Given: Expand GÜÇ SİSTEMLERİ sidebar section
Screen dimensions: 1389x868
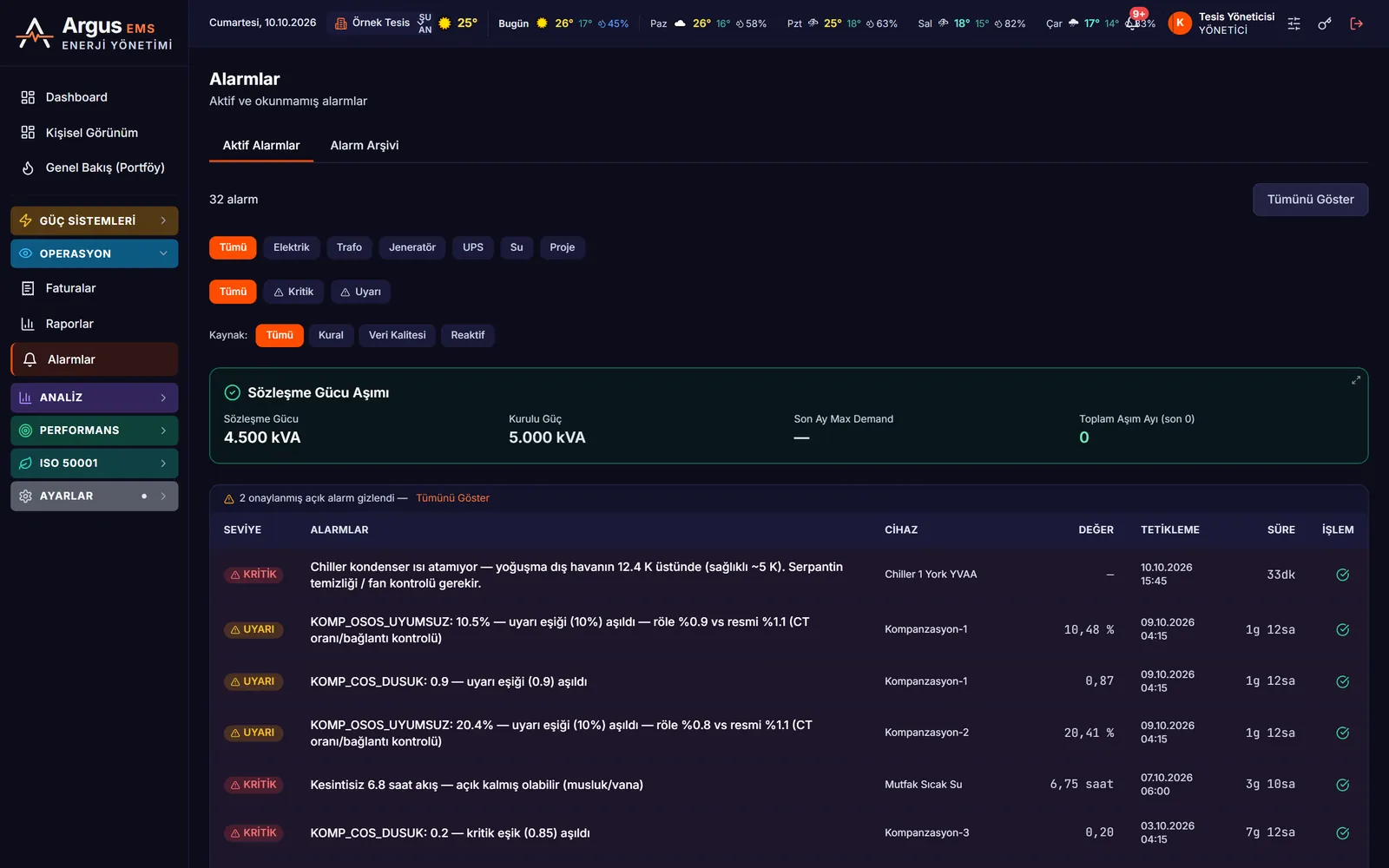Looking at the screenshot, I should pyautogui.click(x=94, y=220).
